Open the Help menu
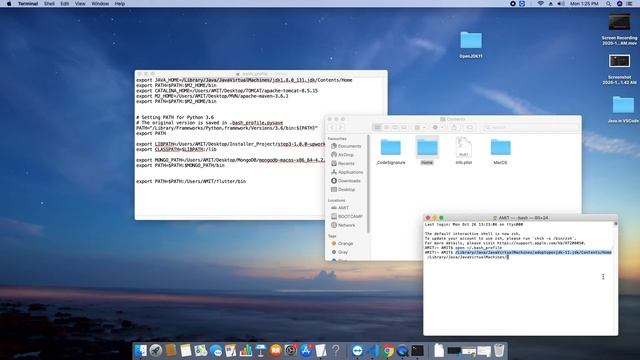640x360 pixels. (120, 4)
